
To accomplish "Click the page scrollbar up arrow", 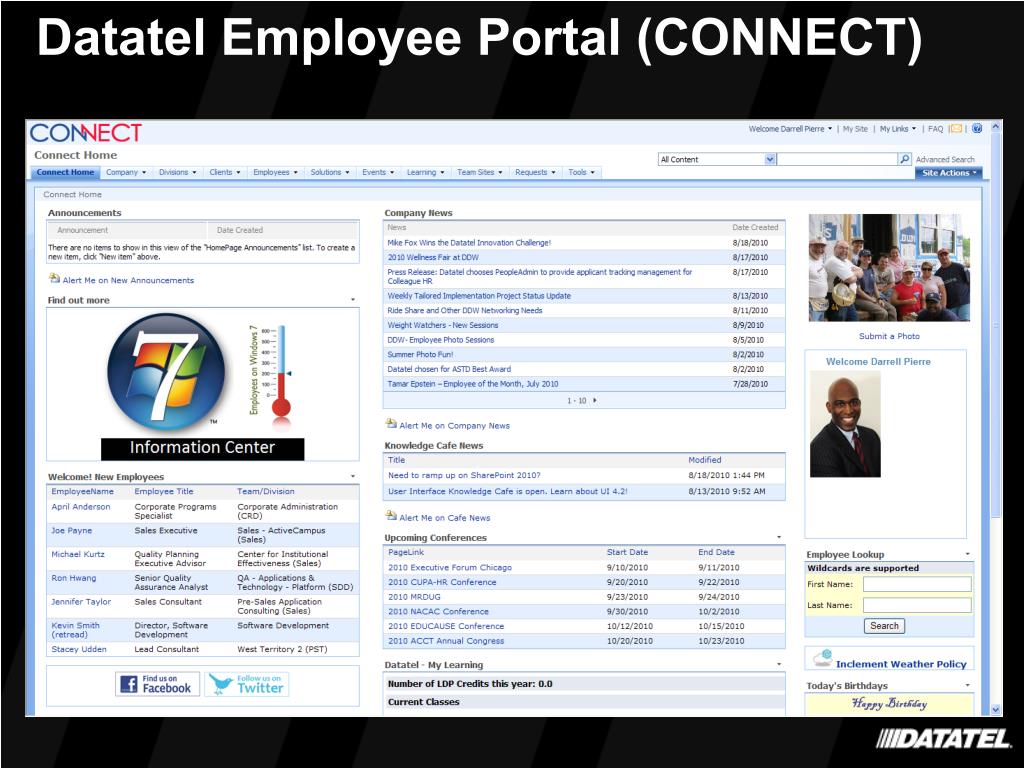I will [x=995, y=127].
